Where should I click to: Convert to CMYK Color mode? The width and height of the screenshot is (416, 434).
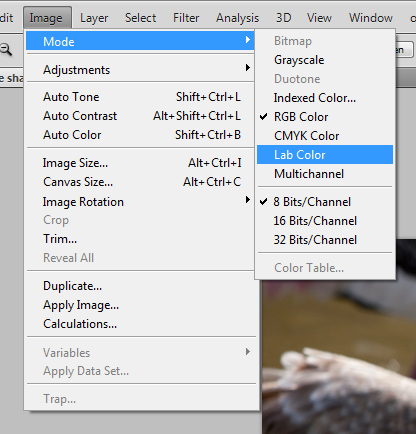click(325, 136)
